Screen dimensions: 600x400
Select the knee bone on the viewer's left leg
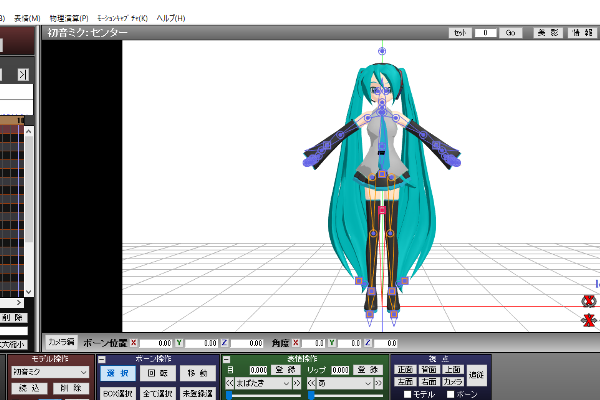(x=373, y=233)
